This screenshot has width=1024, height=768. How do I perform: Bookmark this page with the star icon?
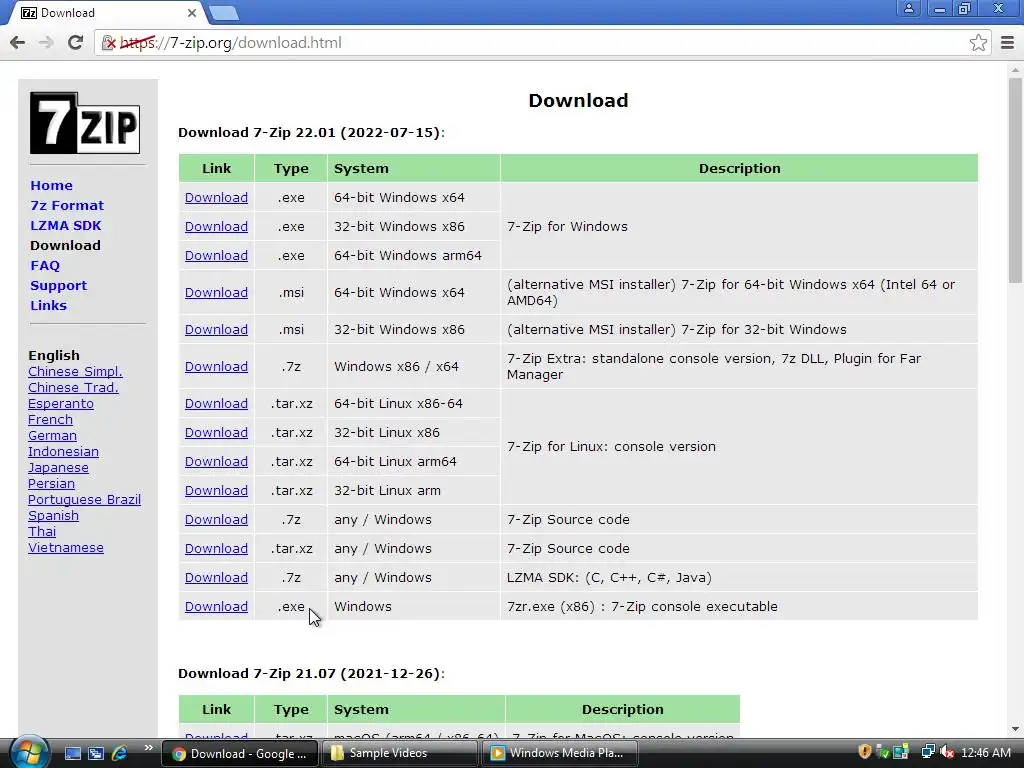coord(978,43)
